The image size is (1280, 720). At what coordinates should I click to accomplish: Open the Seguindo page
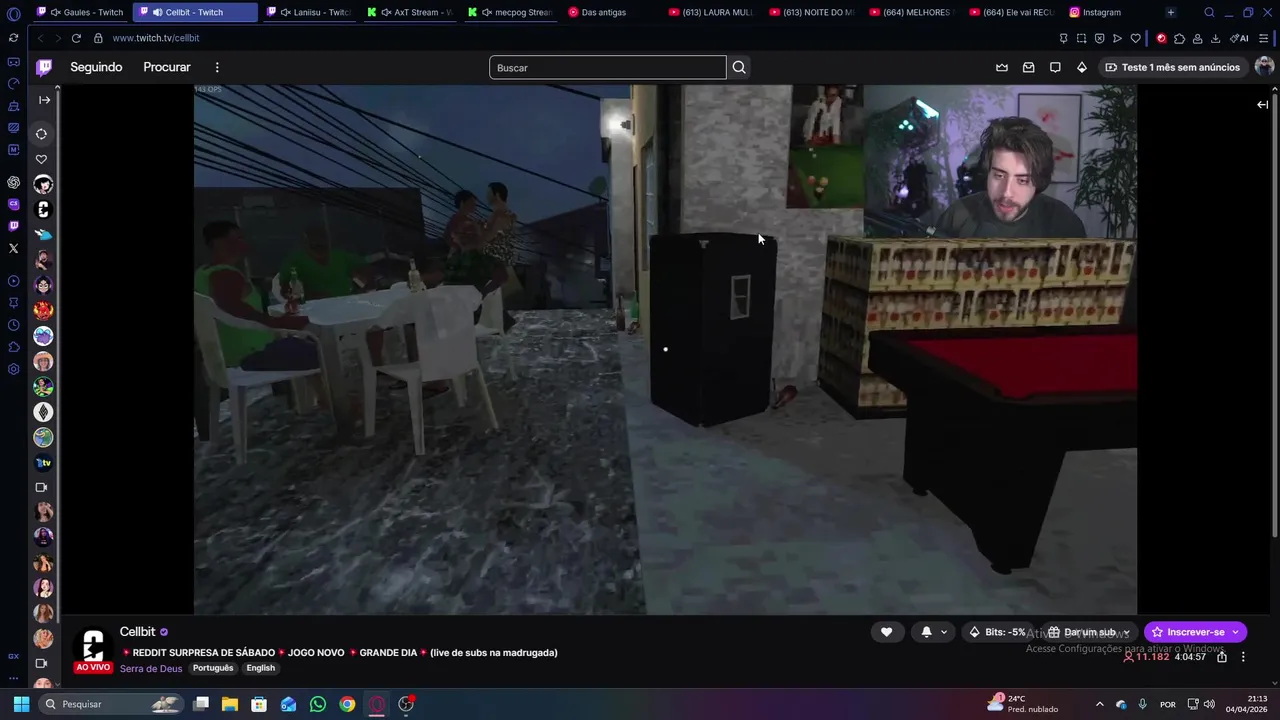(x=96, y=67)
